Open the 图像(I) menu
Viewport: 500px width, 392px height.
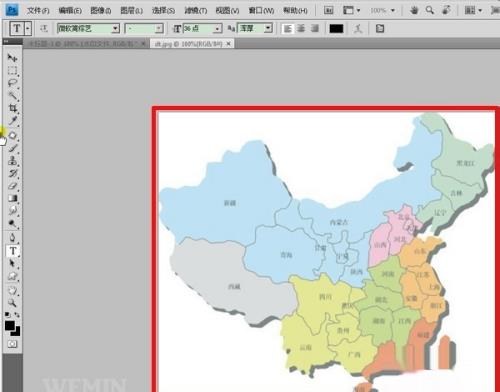[101, 11]
